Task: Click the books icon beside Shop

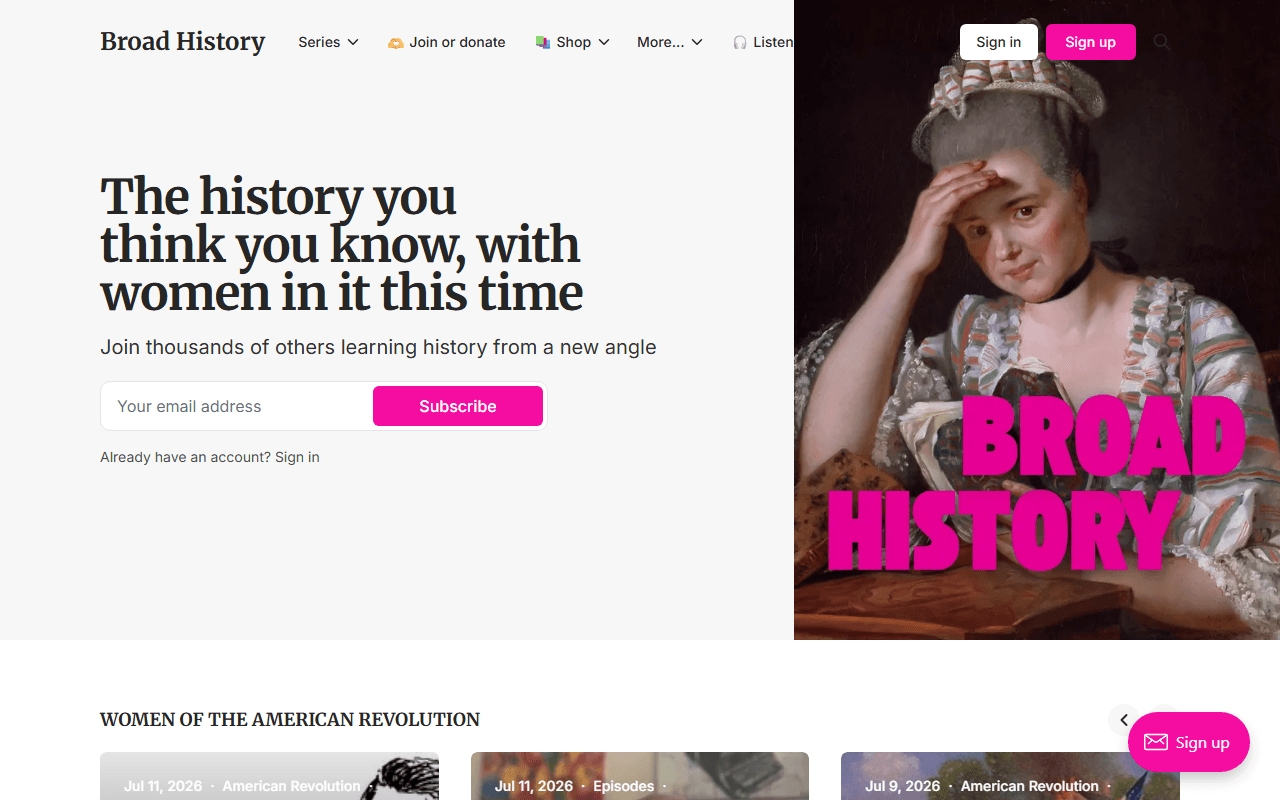Action: (543, 43)
